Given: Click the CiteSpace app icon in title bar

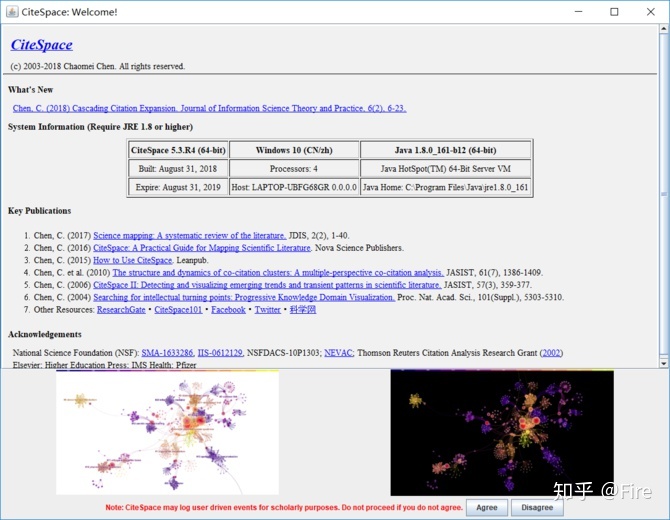Looking at the screenshot, I should 11,12.
